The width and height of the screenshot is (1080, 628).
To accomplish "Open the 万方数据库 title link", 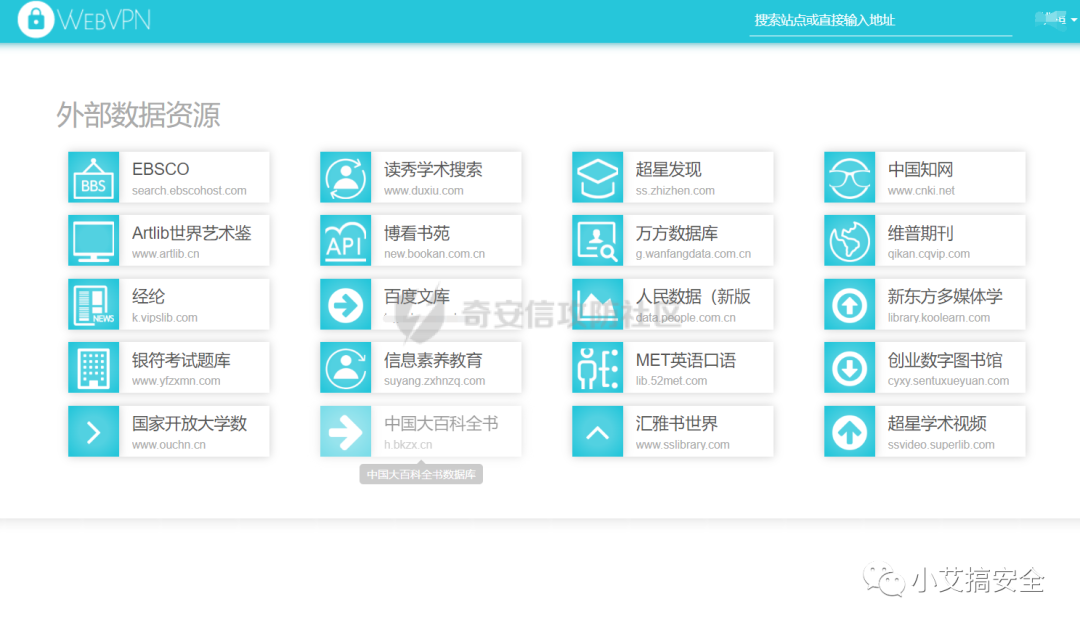I will (x=677, y=233).
